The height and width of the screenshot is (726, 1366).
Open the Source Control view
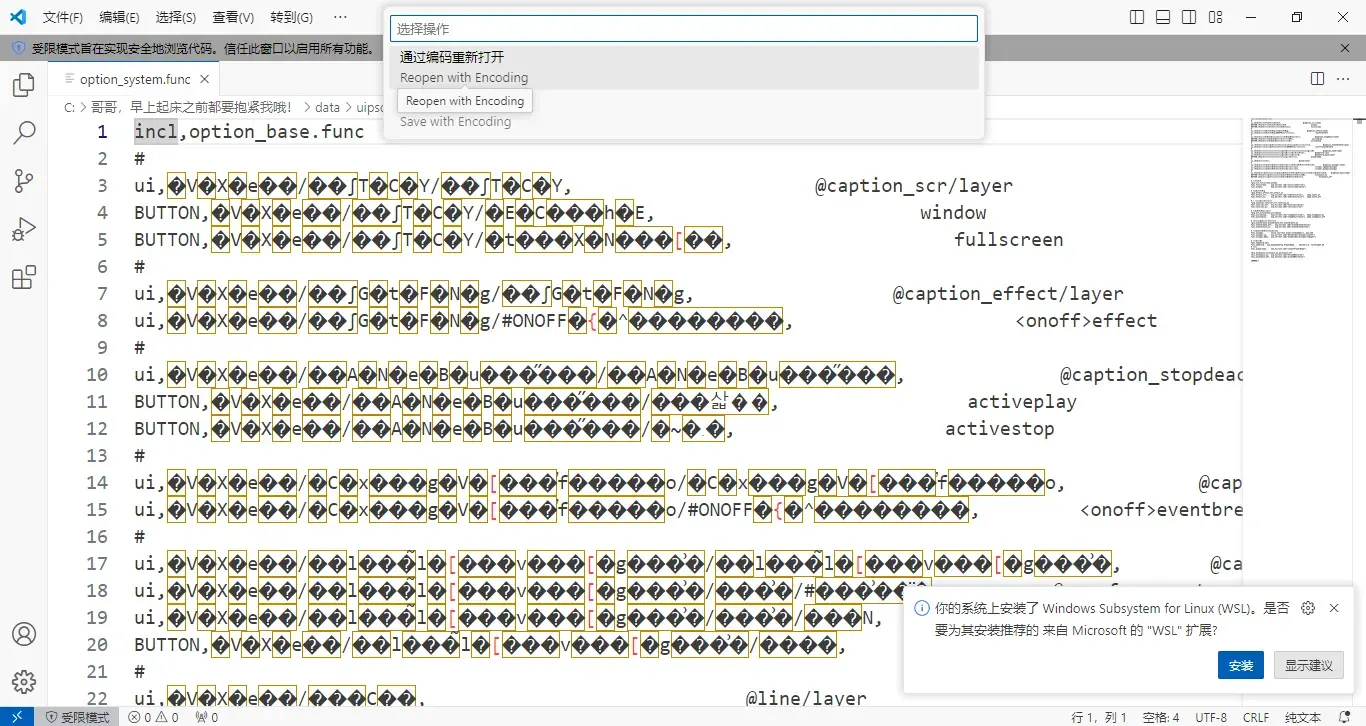[24, 181]
